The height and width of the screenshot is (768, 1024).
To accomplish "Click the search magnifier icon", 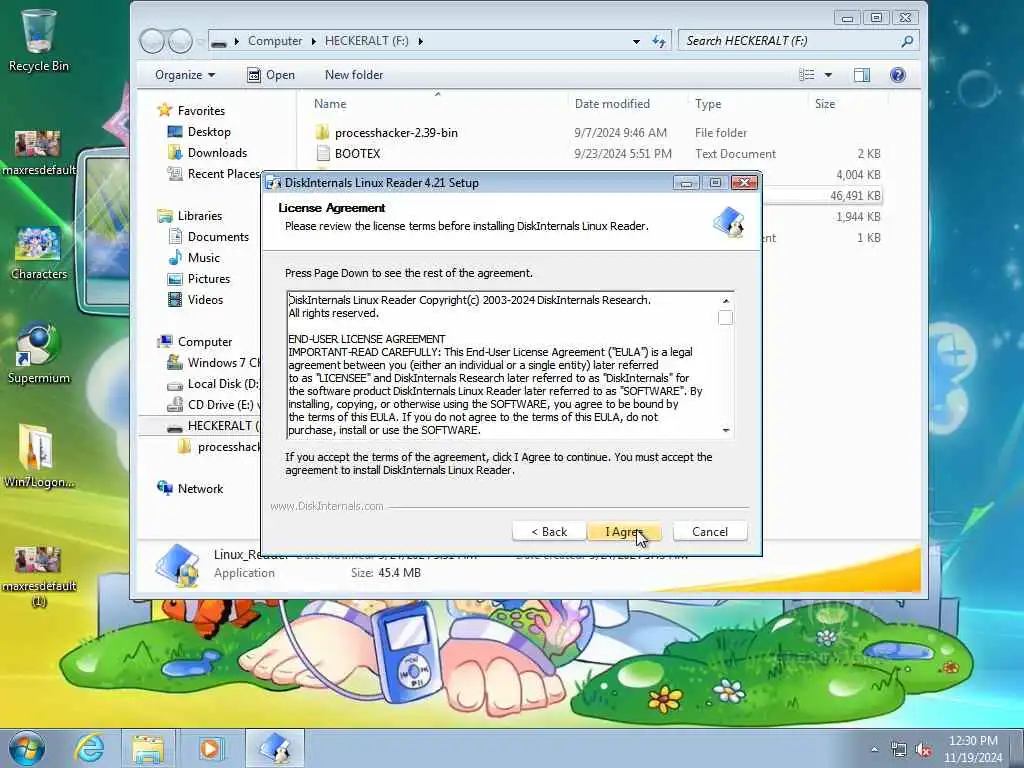I will (907, 41).
